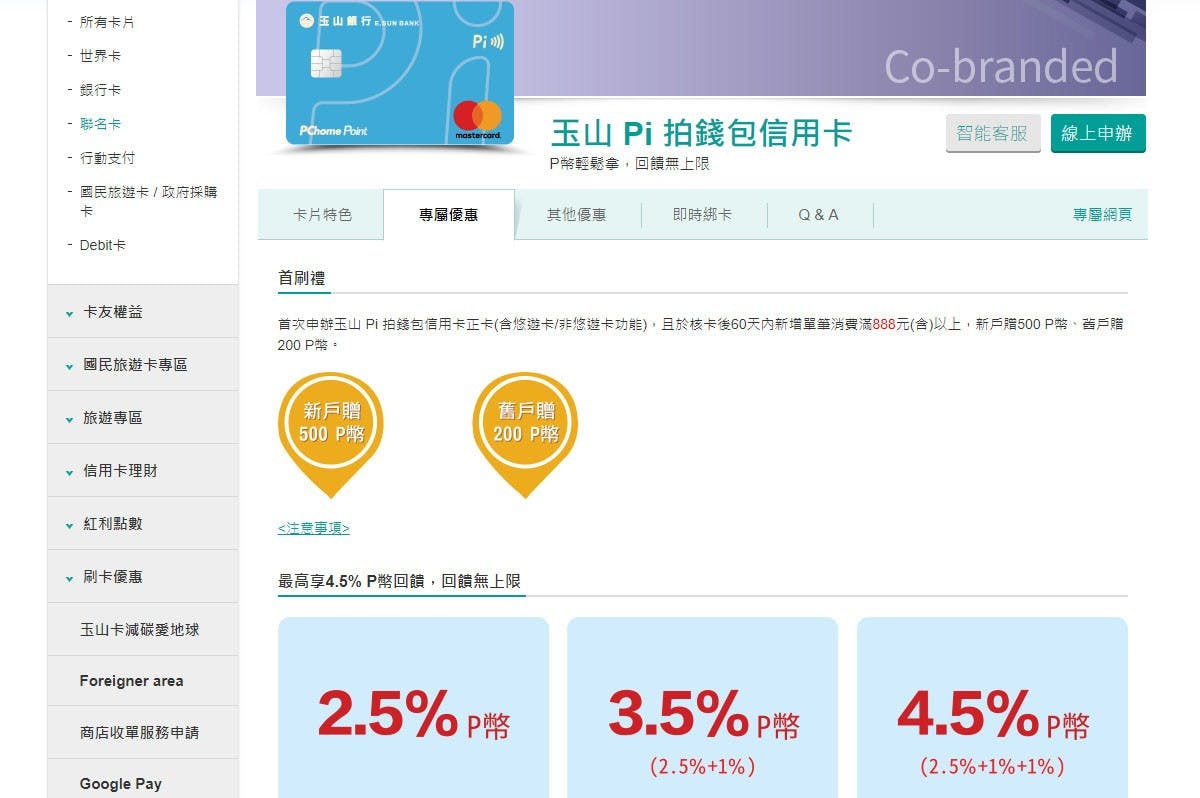Click the PChome Point logo on card
1200x798 pixels.
coord(333,130)
